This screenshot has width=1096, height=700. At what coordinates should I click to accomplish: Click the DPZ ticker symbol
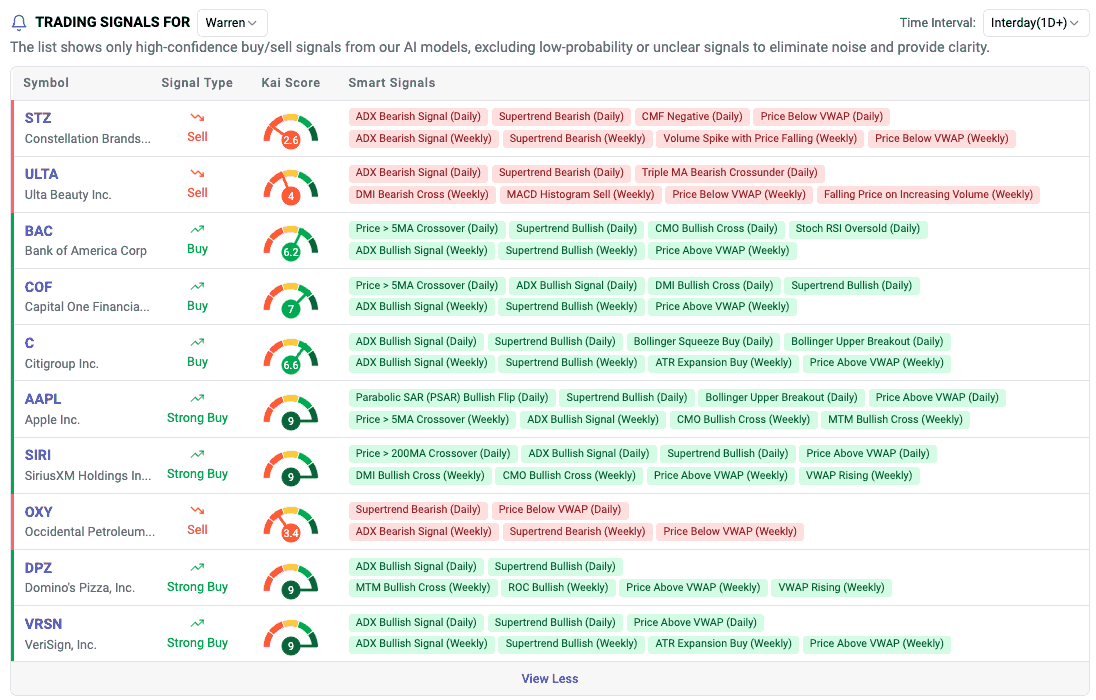pyautogui.click(x=39, y=567)
